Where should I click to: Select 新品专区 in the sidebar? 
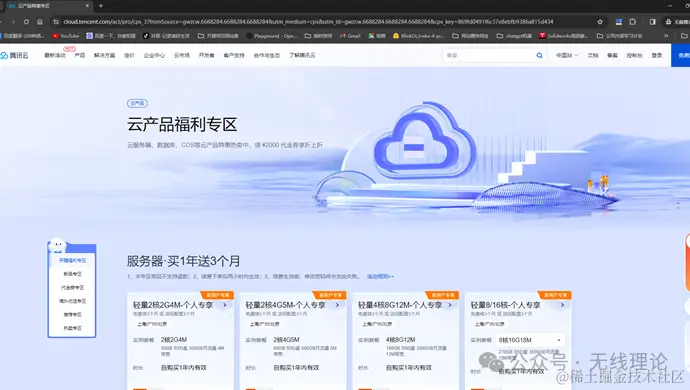[x=72, y=274]
